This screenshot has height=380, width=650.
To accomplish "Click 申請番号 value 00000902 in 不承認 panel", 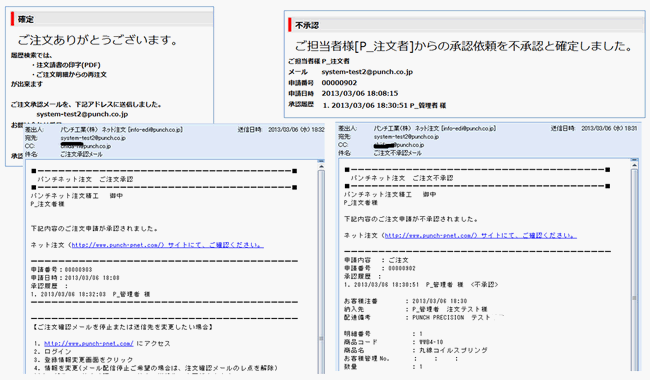I will (339, 82).
